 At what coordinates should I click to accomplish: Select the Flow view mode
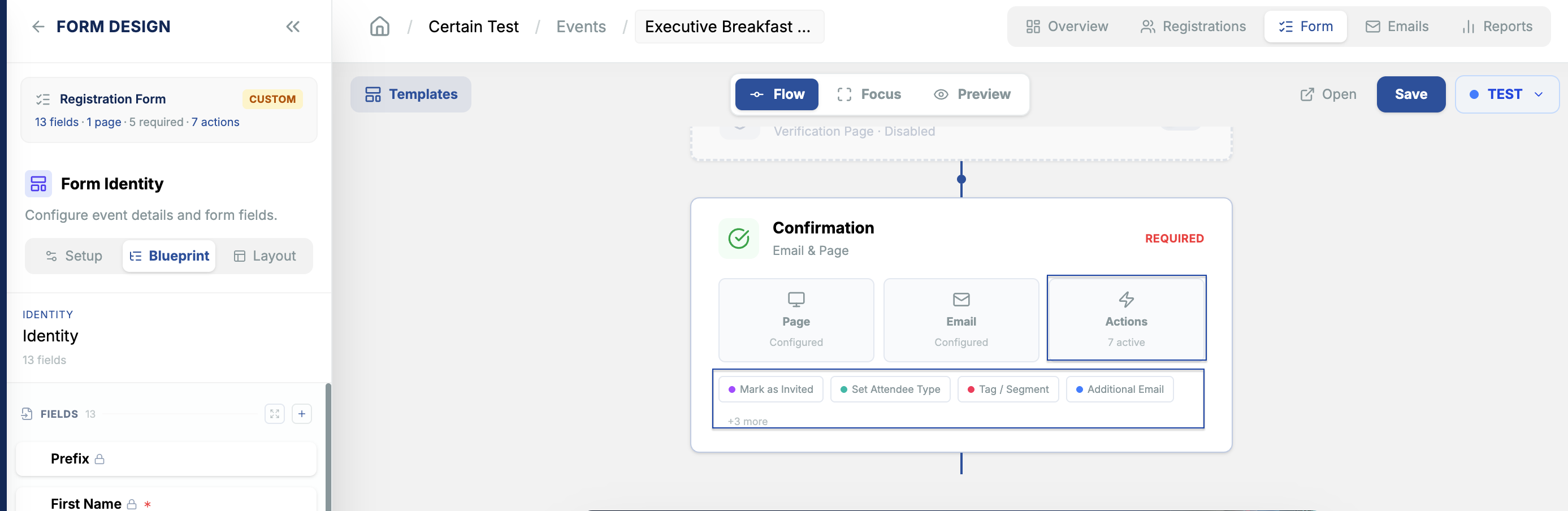[x=776, y=94]
